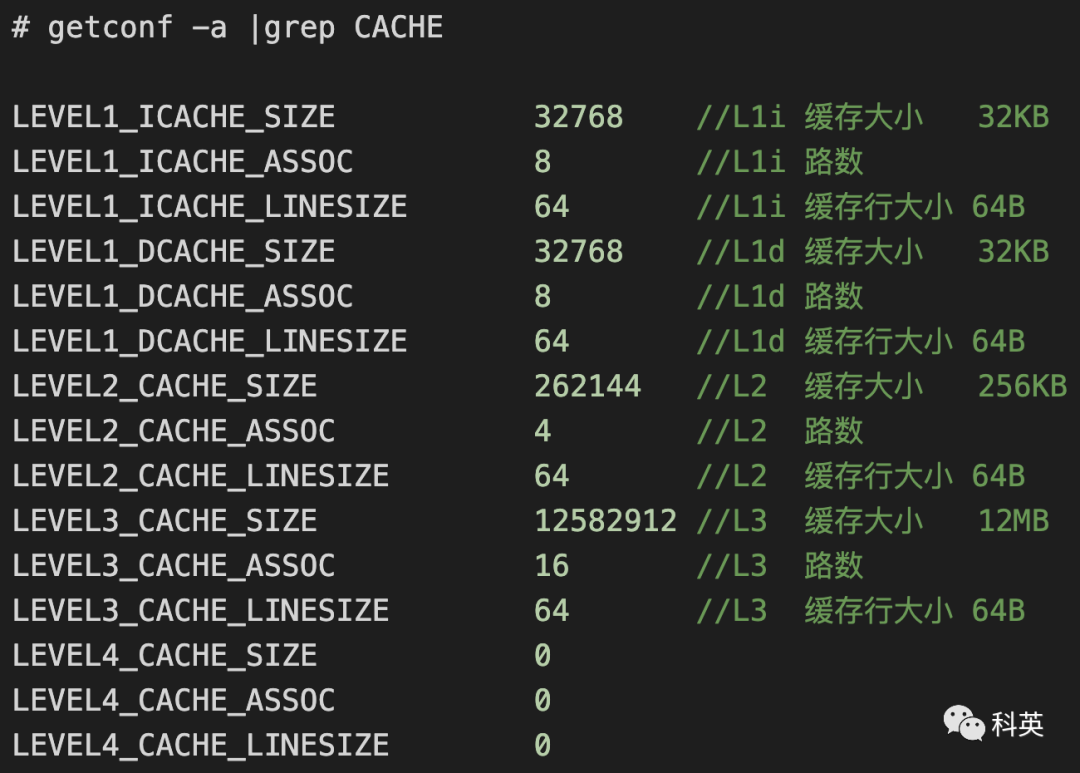Click the value 12582912
This screenshot has width=1080, height=773.
[605, 521]
